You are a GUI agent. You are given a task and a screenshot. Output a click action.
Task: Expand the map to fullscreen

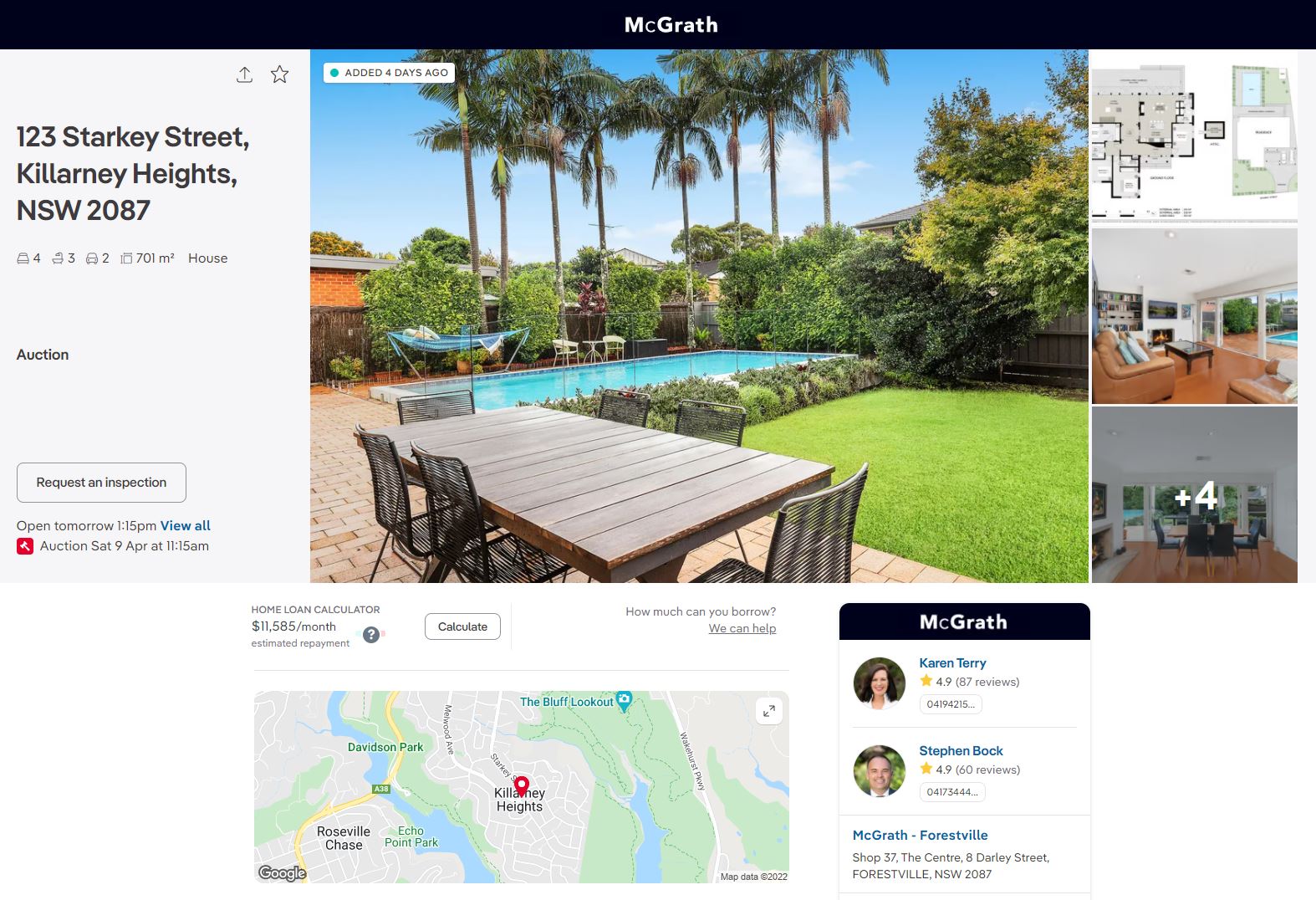(x=768, y=711)
